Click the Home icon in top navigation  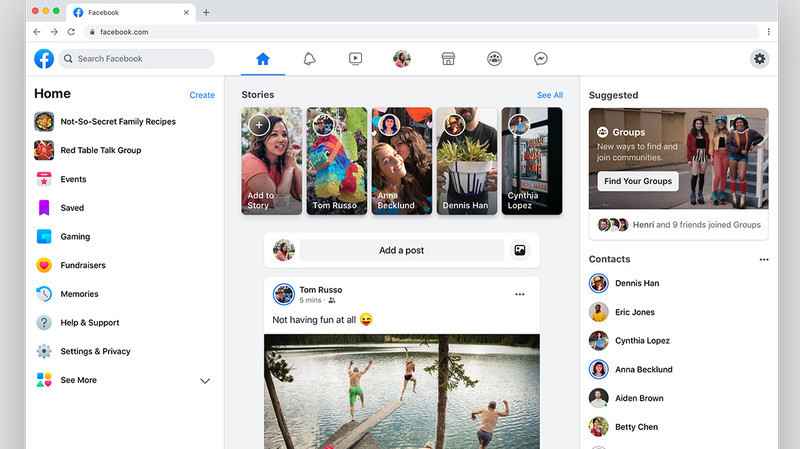262,59
